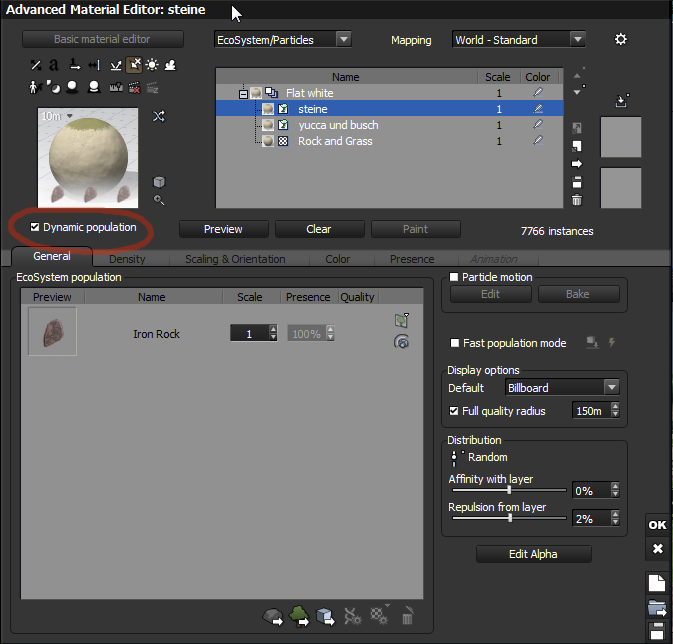Open Scaling & Orientation tab

coord(235,259)
